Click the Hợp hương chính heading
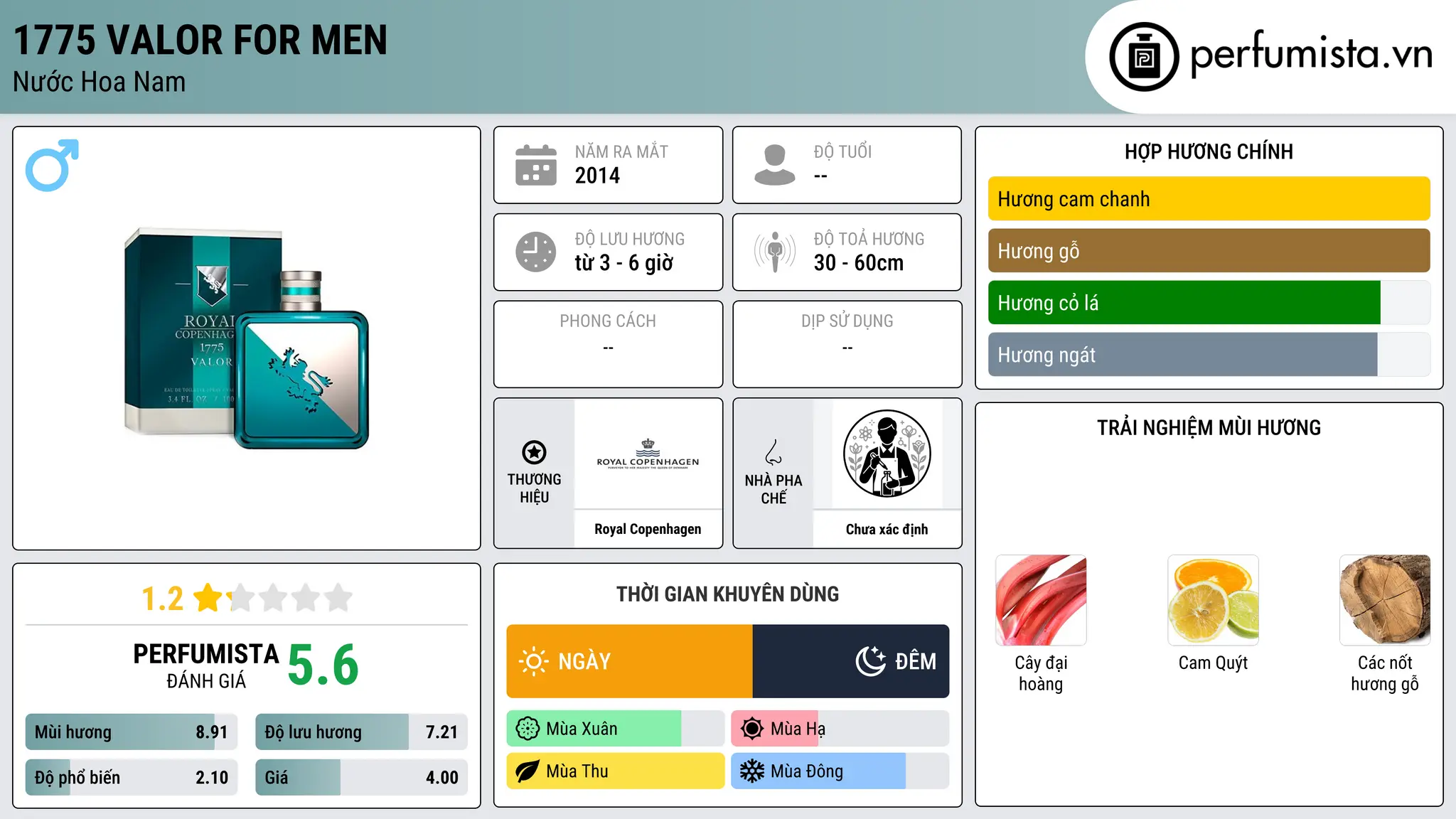Viewport: 1456px width, 819px height. click(1209, 151)
